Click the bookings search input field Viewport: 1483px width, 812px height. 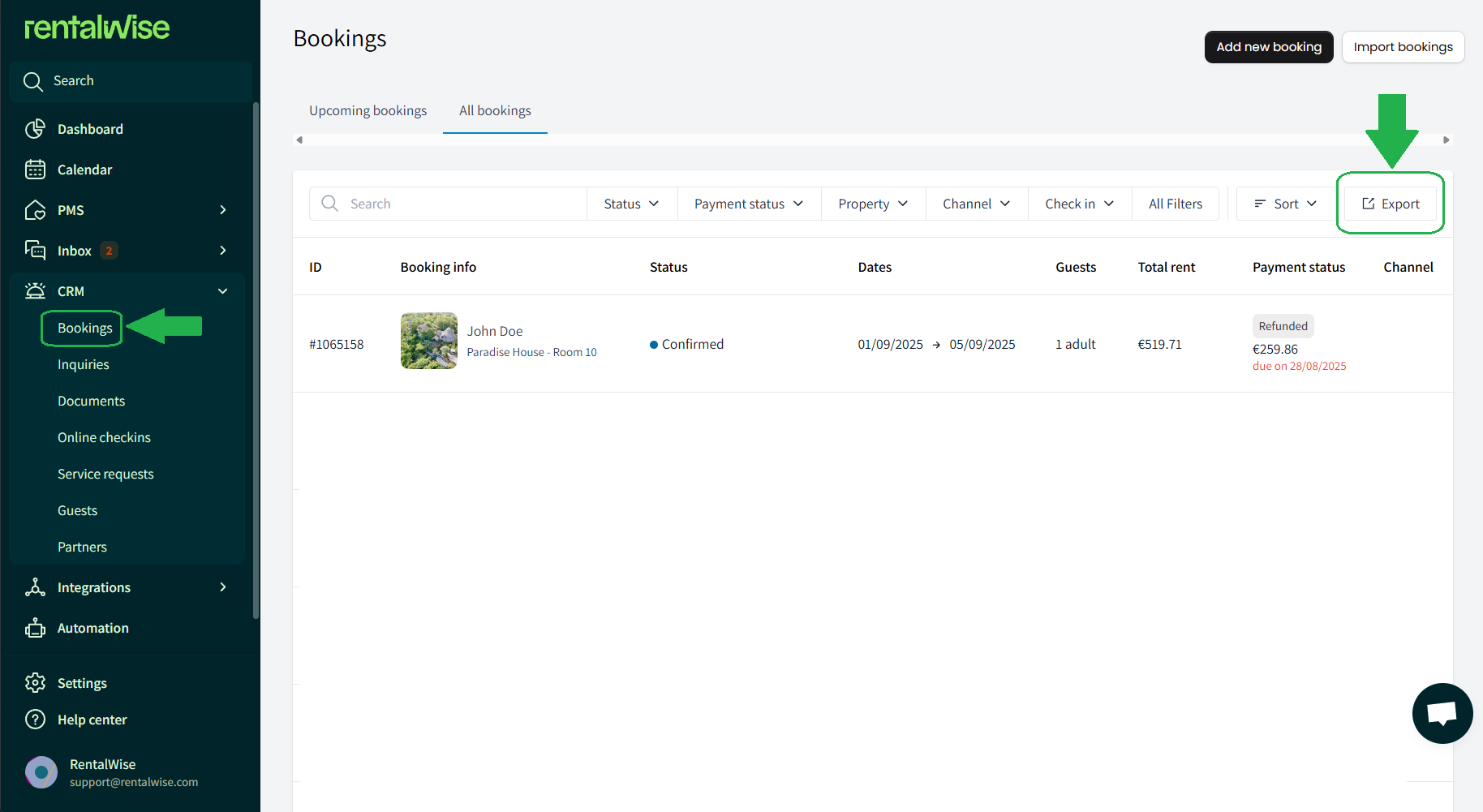(x=462, y=204)
